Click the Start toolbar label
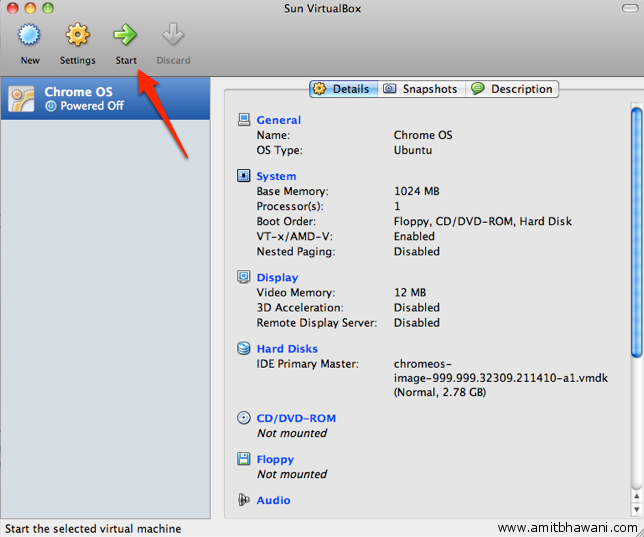The width and height of the screenshot is (644, 537). coord(126,60)
